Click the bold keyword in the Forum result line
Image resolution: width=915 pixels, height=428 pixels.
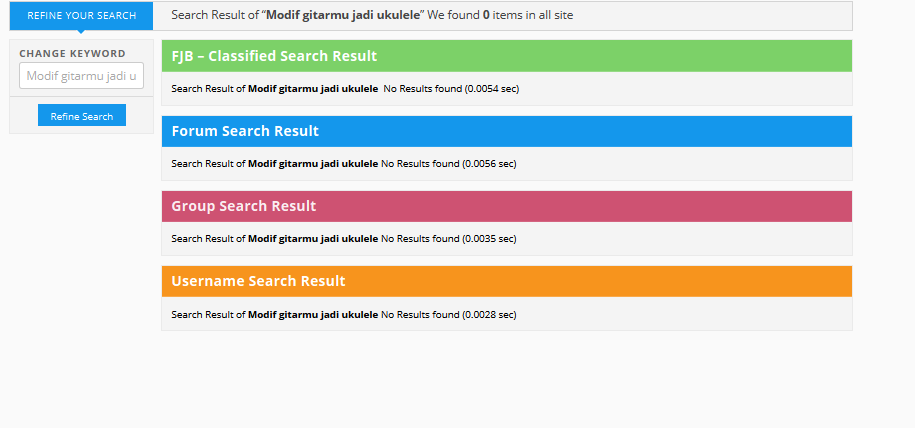313,164
